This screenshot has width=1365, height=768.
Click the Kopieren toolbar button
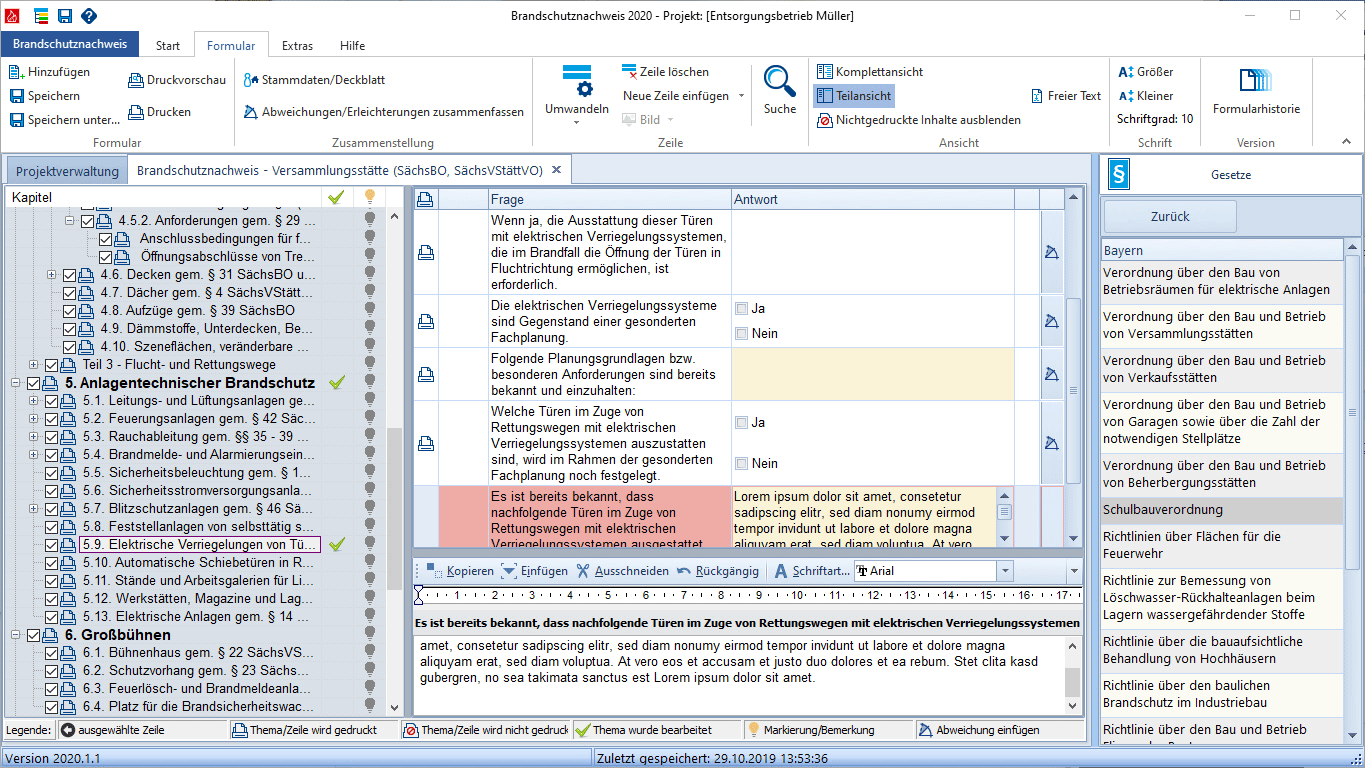pyautogui.click(x=461, y=571)
